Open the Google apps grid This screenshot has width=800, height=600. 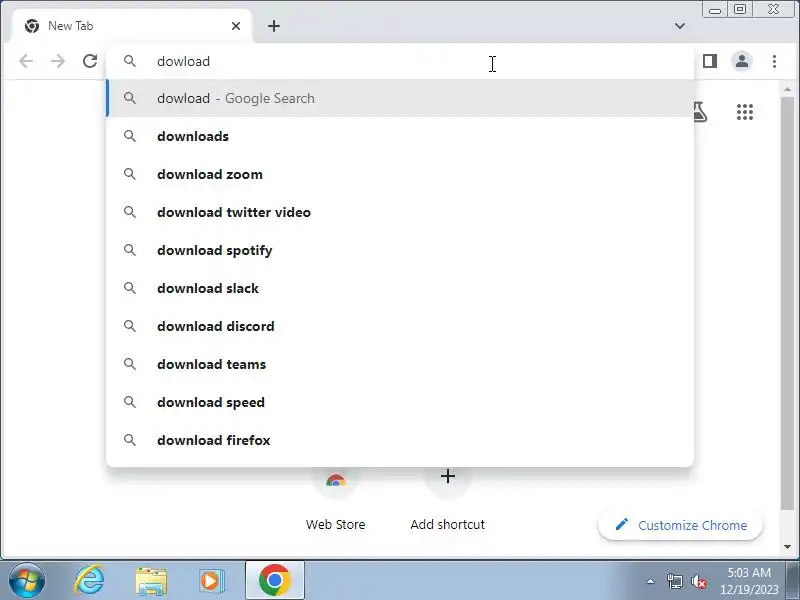pyautogui.click(x=745, y=112)
